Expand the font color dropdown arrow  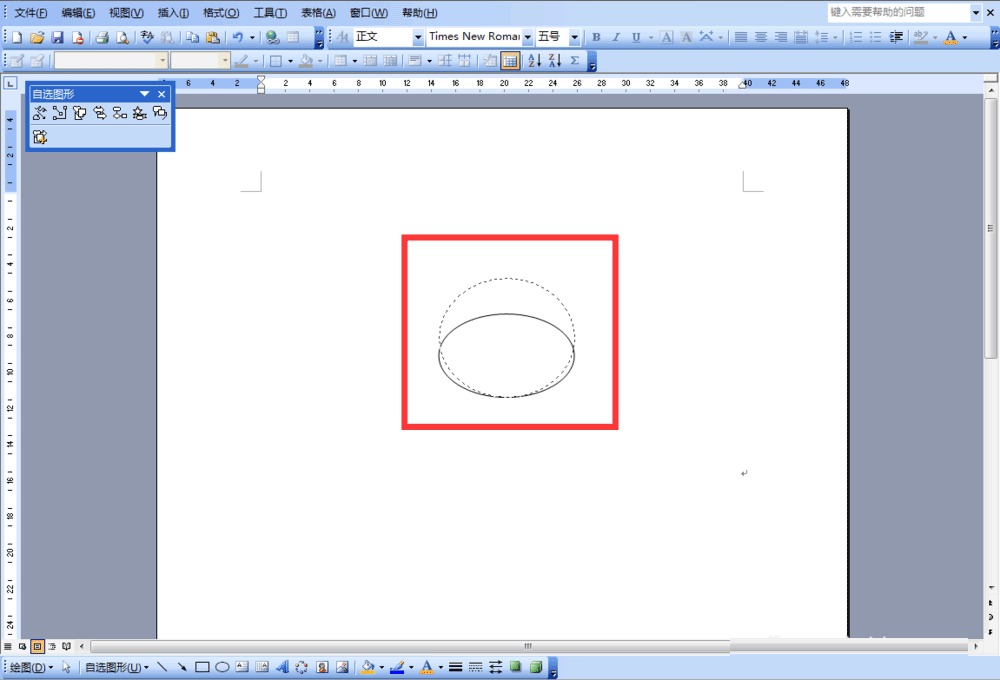pos(964,38)
